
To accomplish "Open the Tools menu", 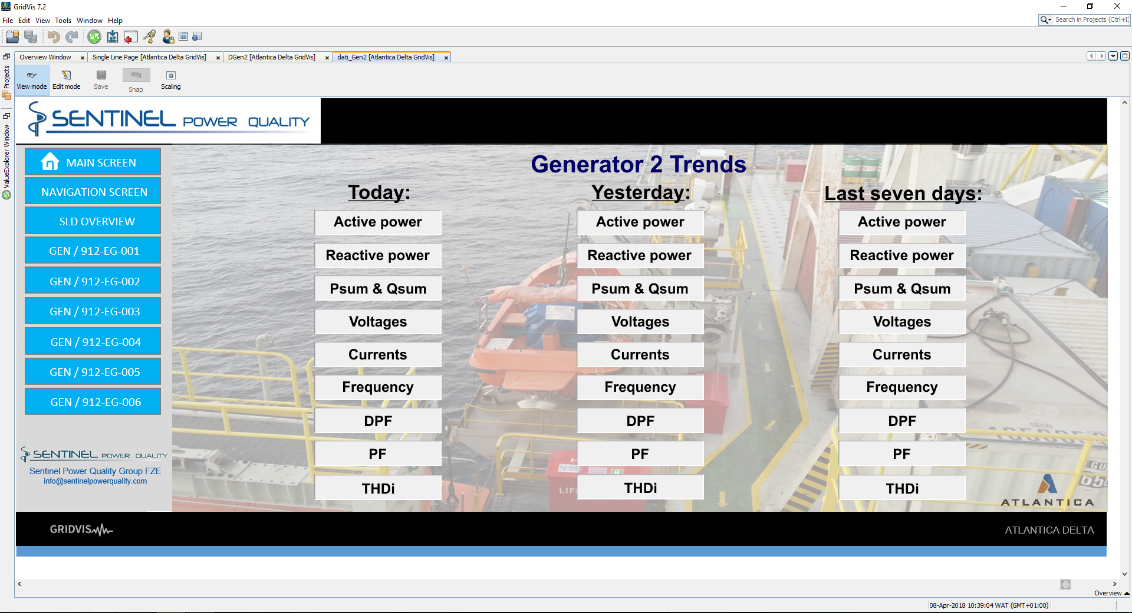I will (x=63, y=20).
